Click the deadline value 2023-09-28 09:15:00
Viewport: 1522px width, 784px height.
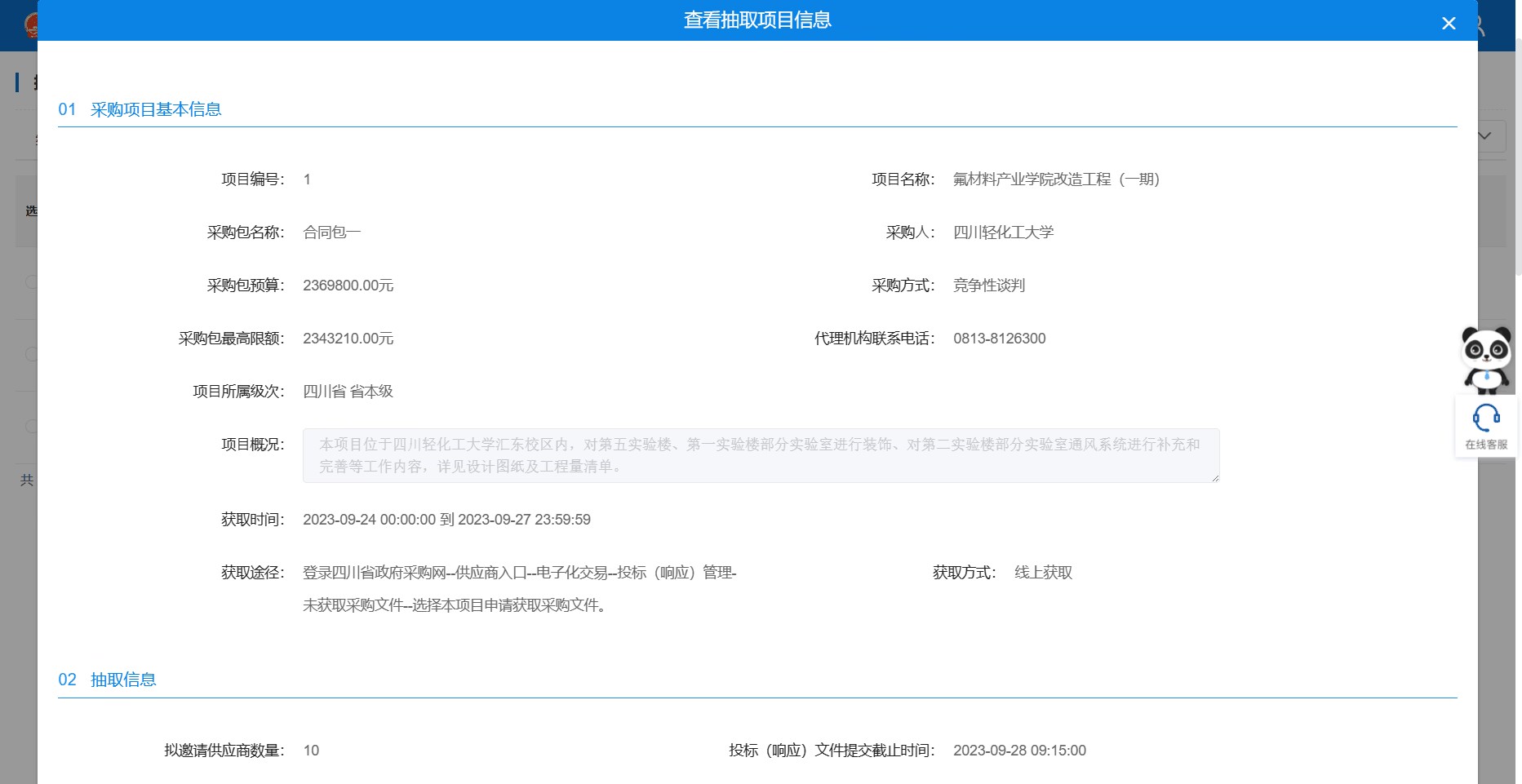[x=1019, y=751]
